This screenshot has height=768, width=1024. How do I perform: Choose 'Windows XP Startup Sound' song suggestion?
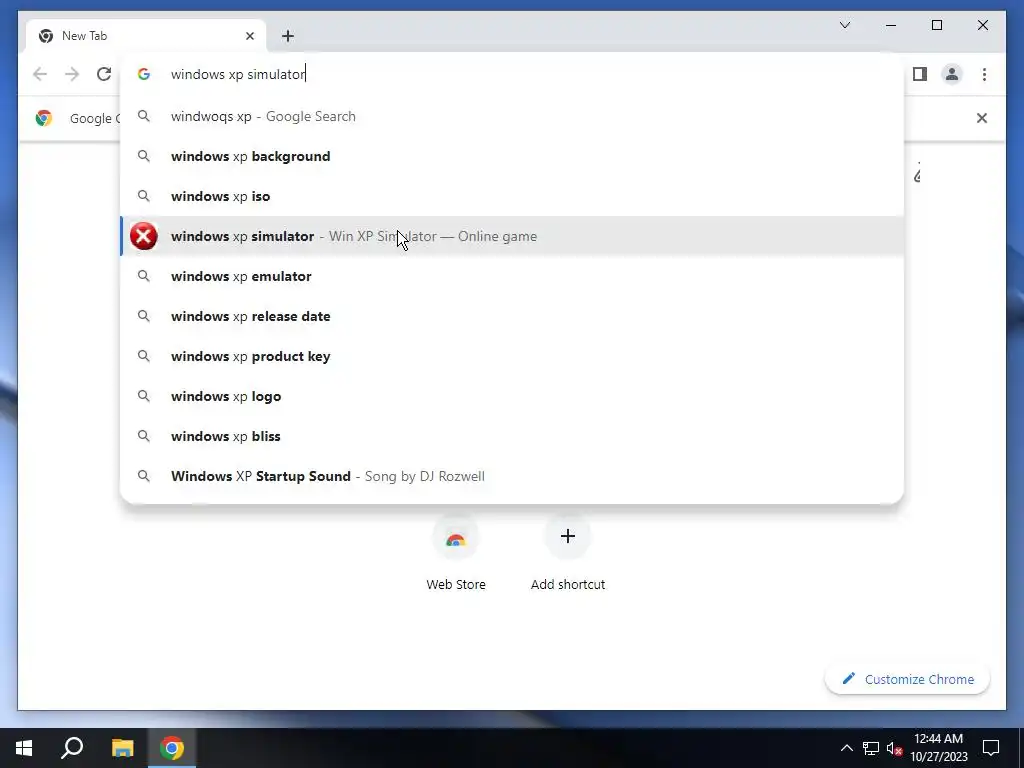pyautogui.click(x=512, y=476)
